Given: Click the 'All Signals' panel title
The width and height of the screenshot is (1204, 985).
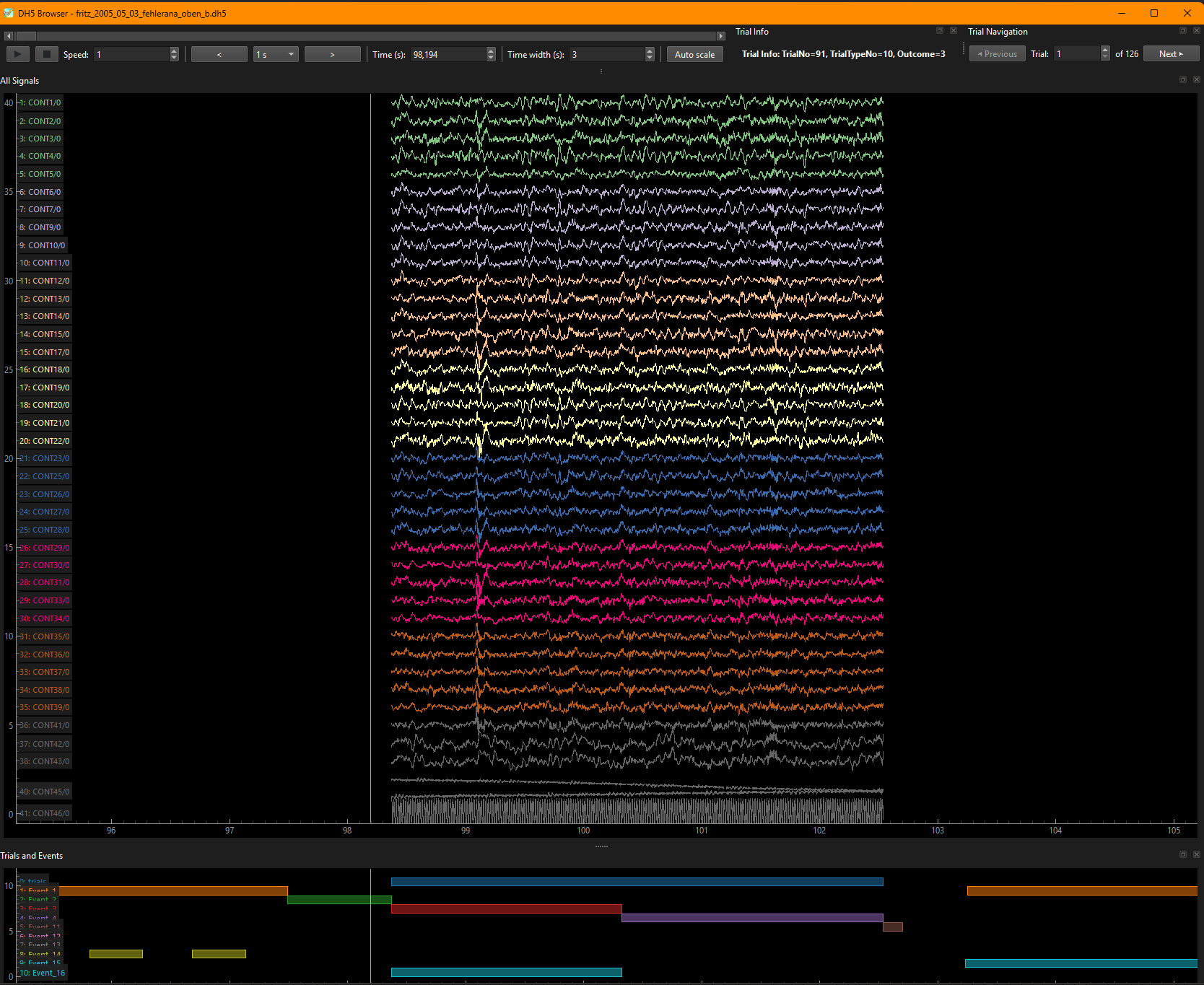Looking at the screenshot, I should click(x=19, y=81).
